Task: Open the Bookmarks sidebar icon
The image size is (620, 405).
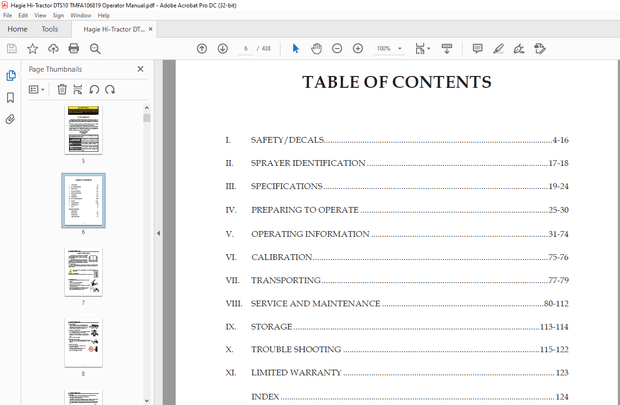Action: click(11, 98)
